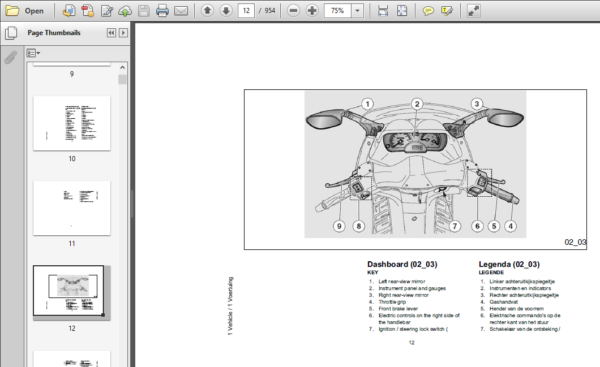Click the 'Front brake lever' list entry

pos(398,309)
